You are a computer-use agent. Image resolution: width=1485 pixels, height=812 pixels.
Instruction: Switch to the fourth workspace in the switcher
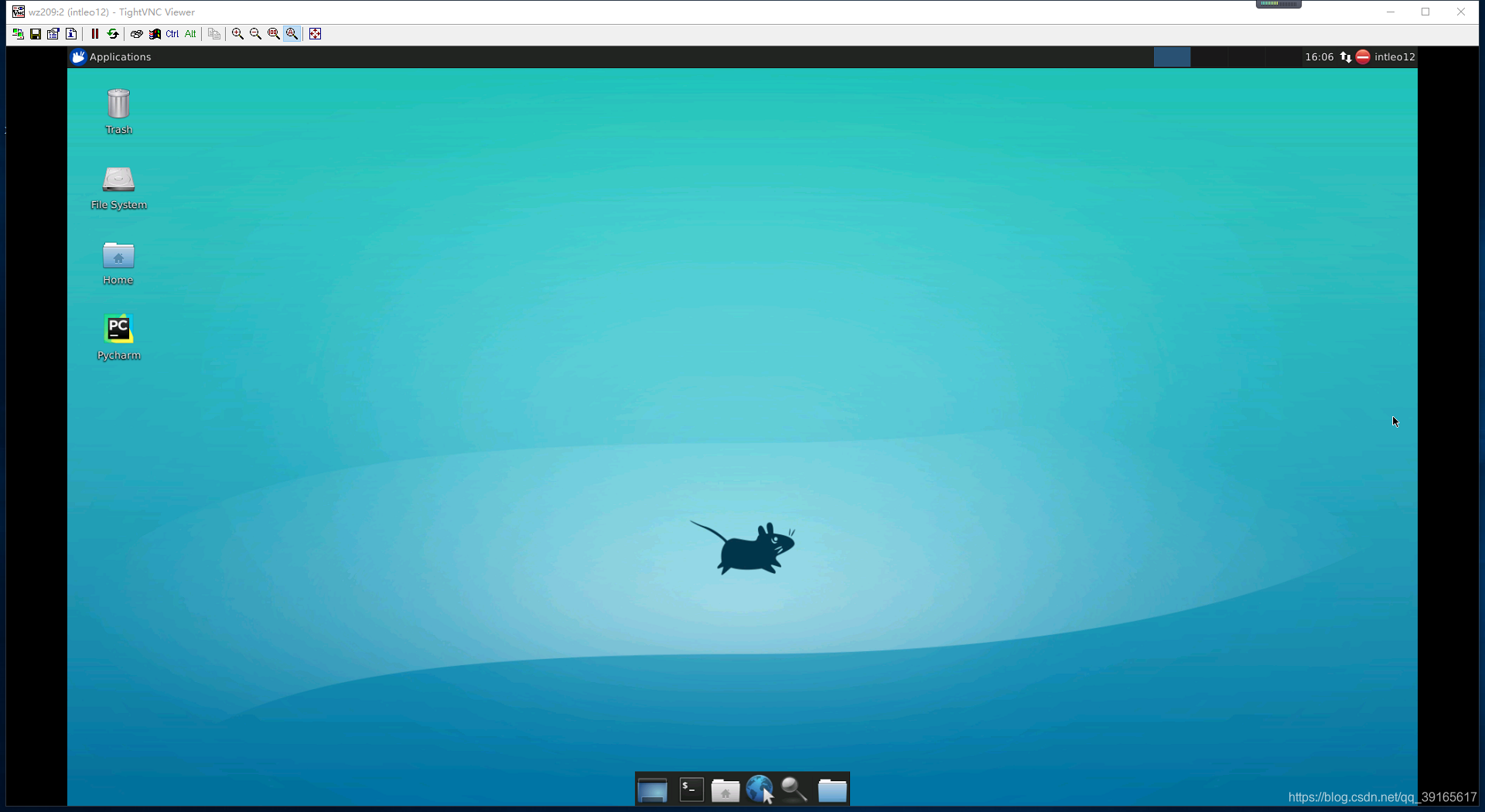tap(1282, 57)
